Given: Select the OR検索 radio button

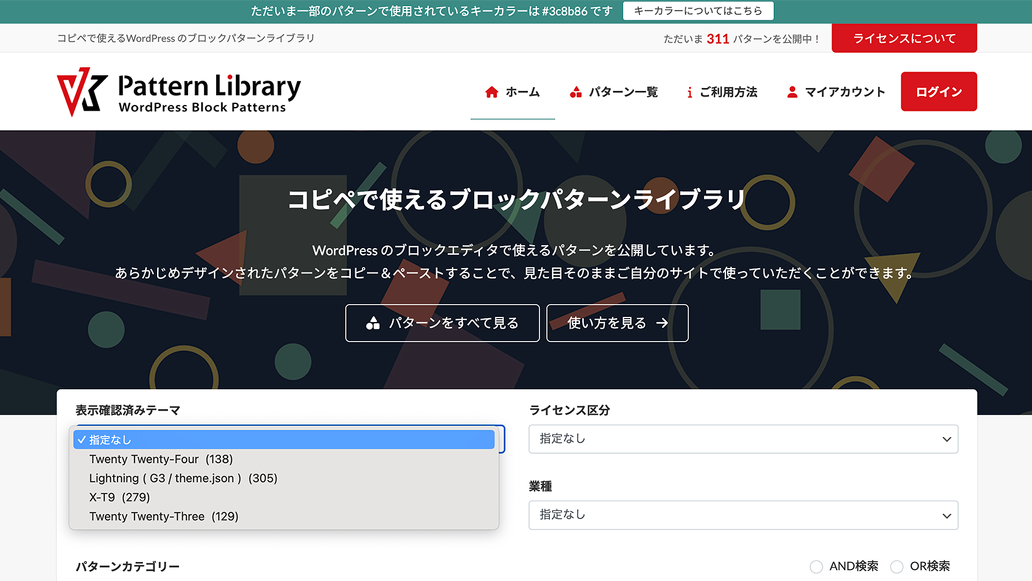Looking at the screenshot, I should click(896, 567).
